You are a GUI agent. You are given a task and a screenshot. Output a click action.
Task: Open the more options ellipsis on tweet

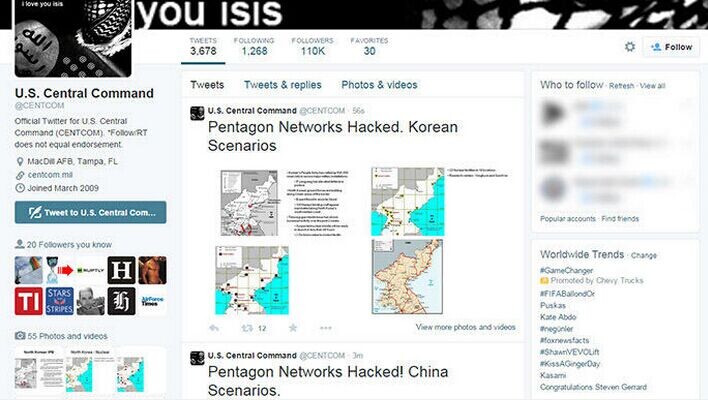click(326, 328)
